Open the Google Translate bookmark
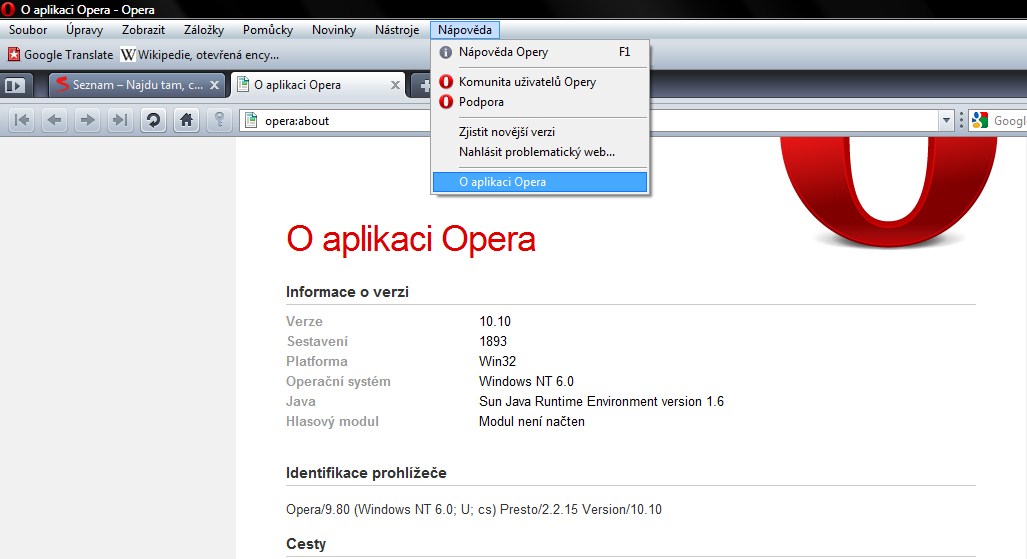 pyautogui.click(x=60, y=55)
